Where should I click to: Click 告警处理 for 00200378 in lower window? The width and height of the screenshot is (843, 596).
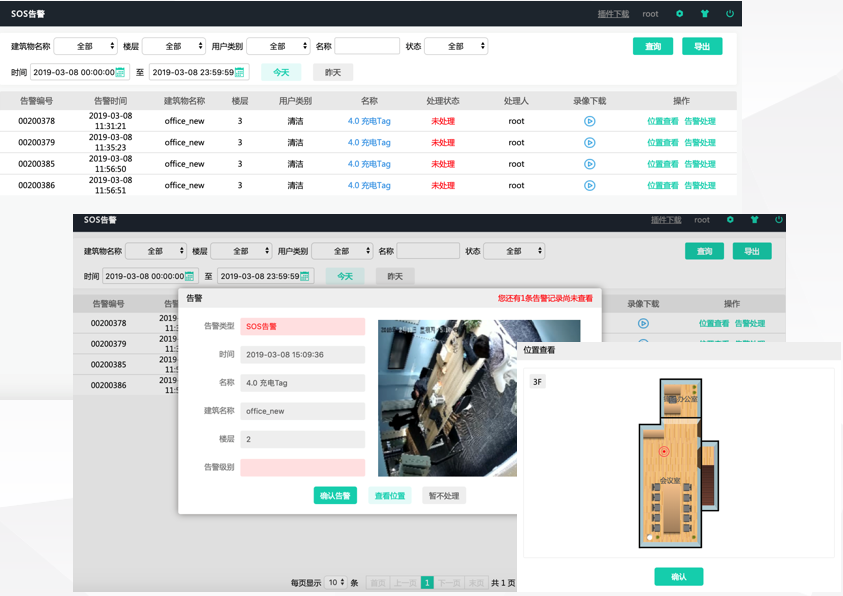click(750, 323)
